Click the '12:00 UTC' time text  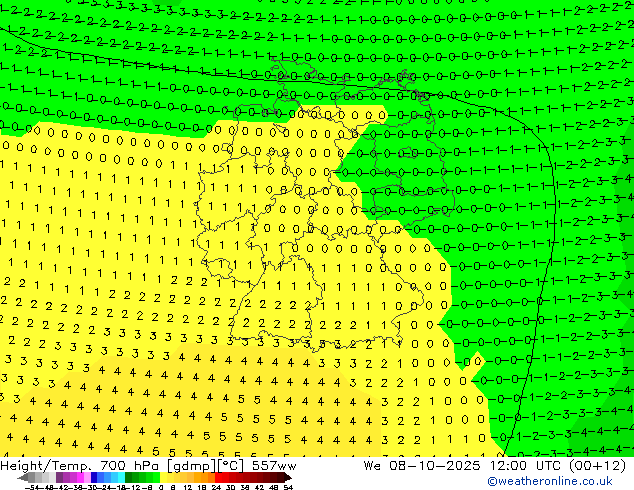[x=527, y=466]
